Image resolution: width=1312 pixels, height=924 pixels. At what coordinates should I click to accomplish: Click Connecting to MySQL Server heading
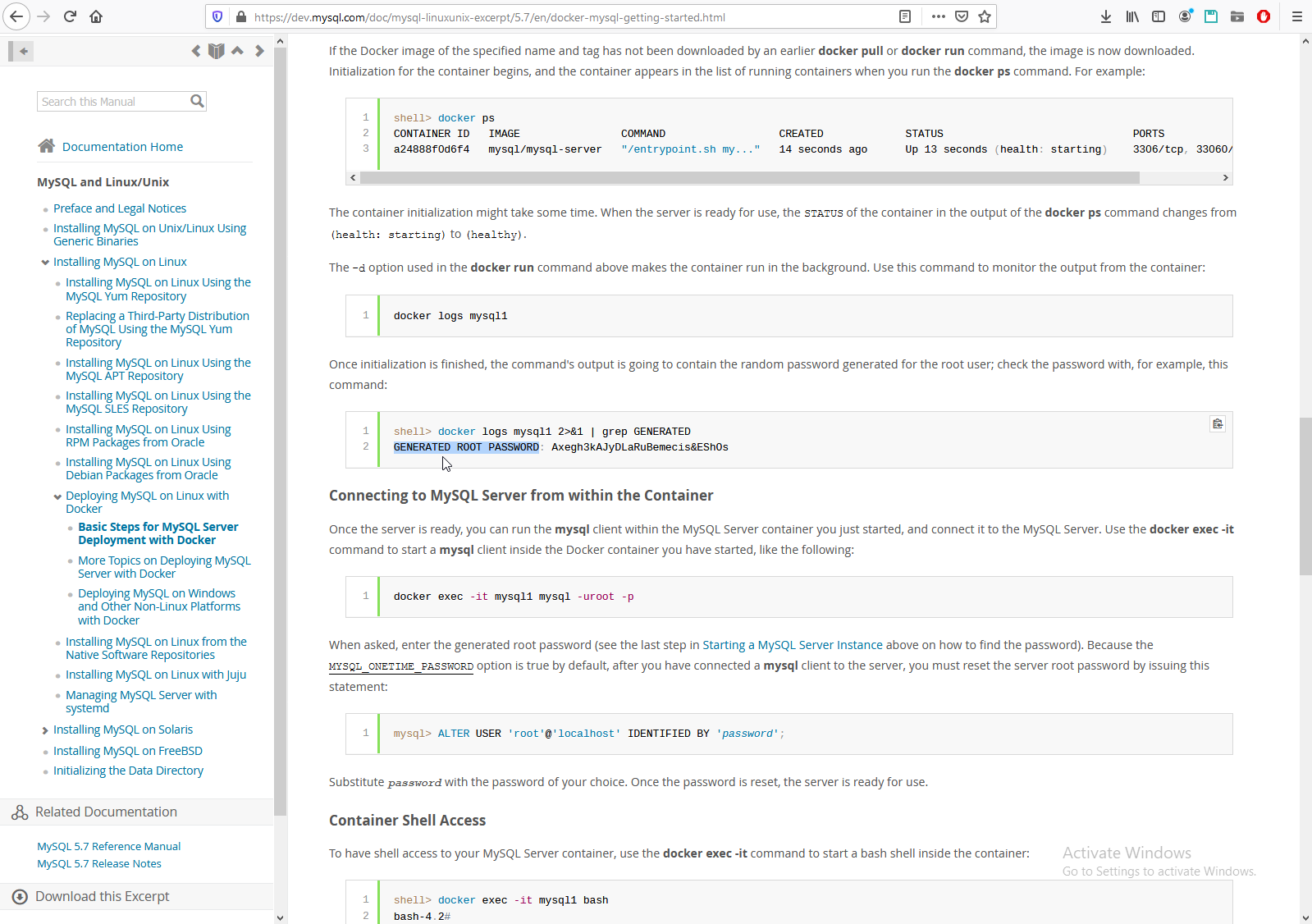point(521,496)
